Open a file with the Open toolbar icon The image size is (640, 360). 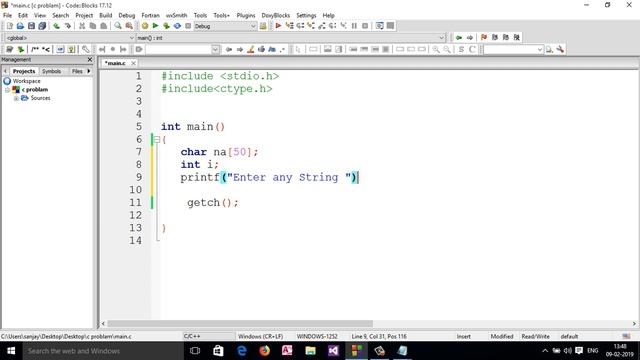pyautogui.click(x=20, y=26)
